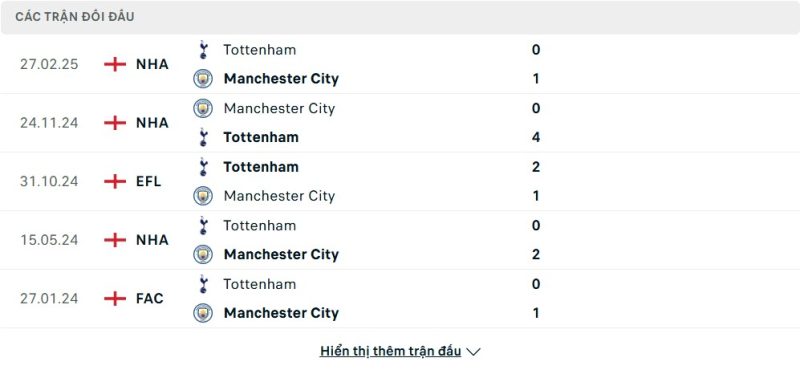
Task: Click Tottenham crest in 24.11.24 match
Action: [x=203, y=137]
